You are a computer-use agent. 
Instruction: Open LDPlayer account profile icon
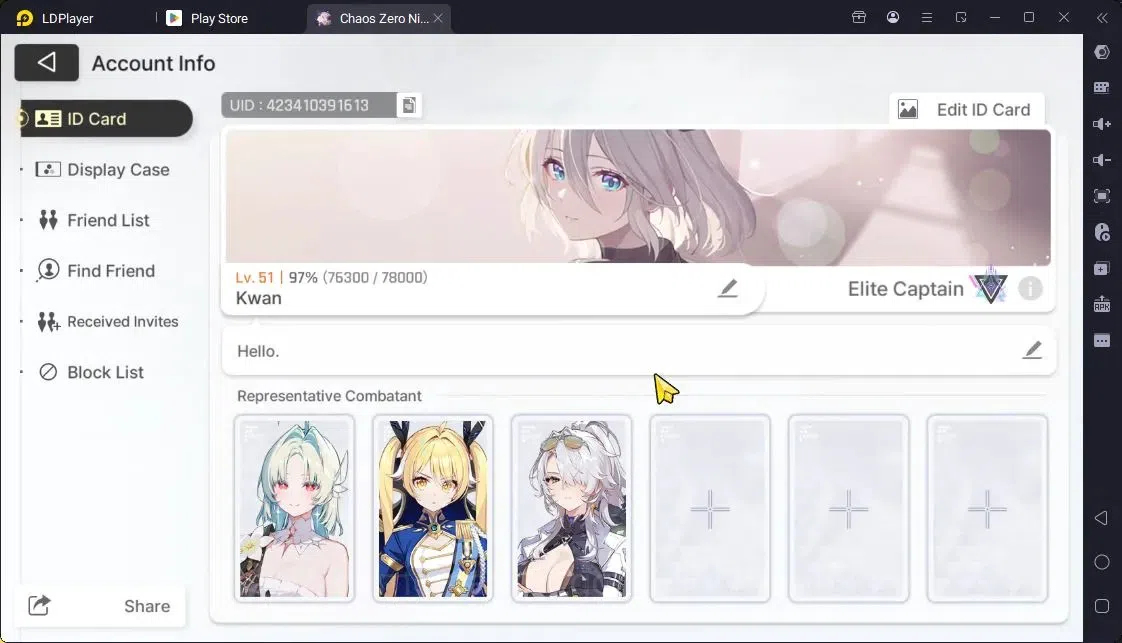(892, 17)
